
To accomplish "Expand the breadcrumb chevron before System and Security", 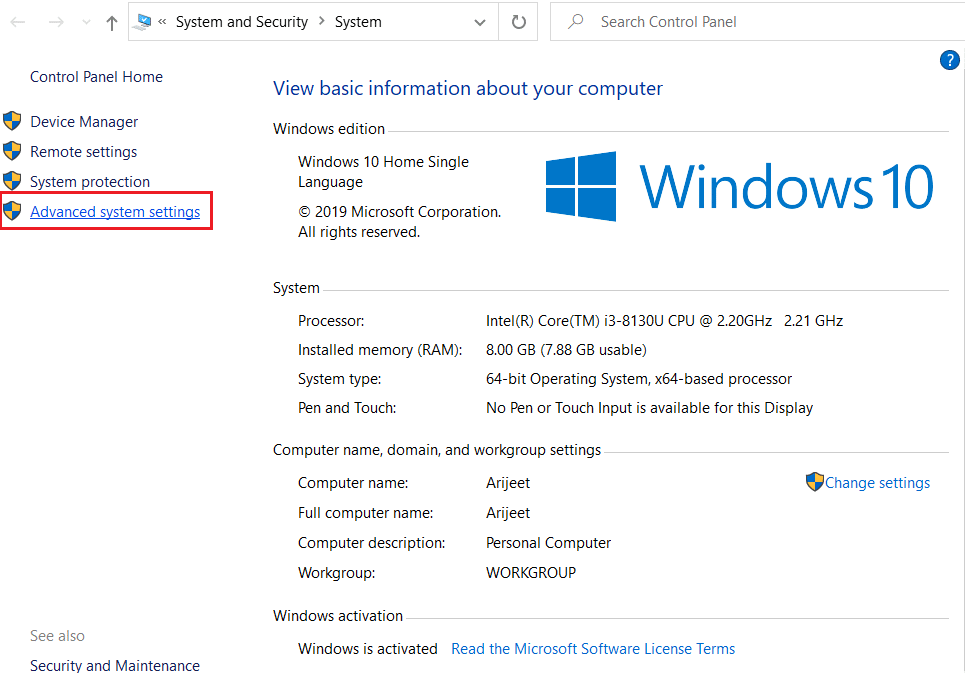I will tap(162, 21).
